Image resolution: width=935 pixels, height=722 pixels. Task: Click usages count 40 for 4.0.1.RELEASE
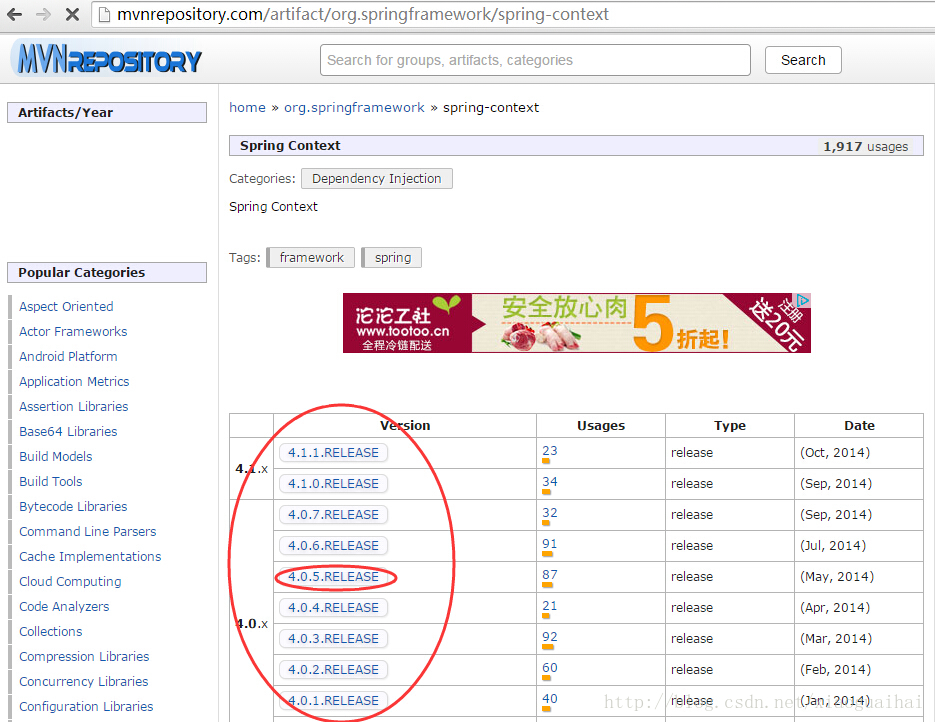tap(550, 699)
